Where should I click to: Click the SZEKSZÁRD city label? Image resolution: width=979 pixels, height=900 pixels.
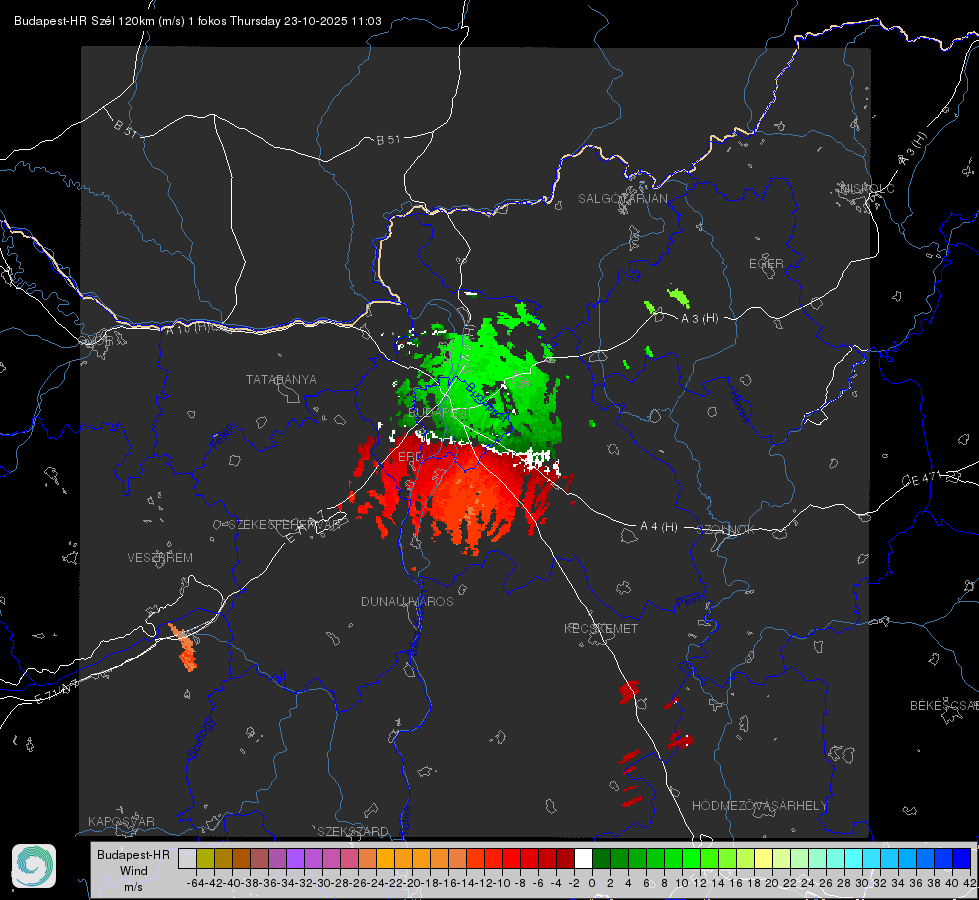click(x=353, y=831)
